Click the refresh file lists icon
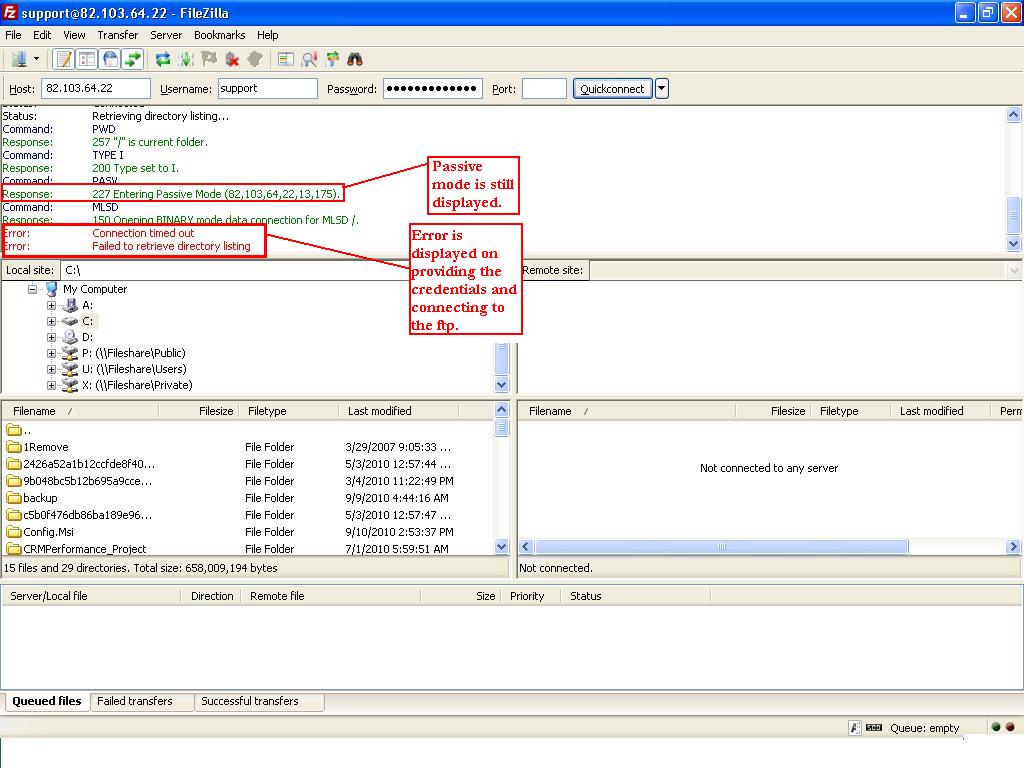Screen dimensions: 1024x768 click(163, 59)
